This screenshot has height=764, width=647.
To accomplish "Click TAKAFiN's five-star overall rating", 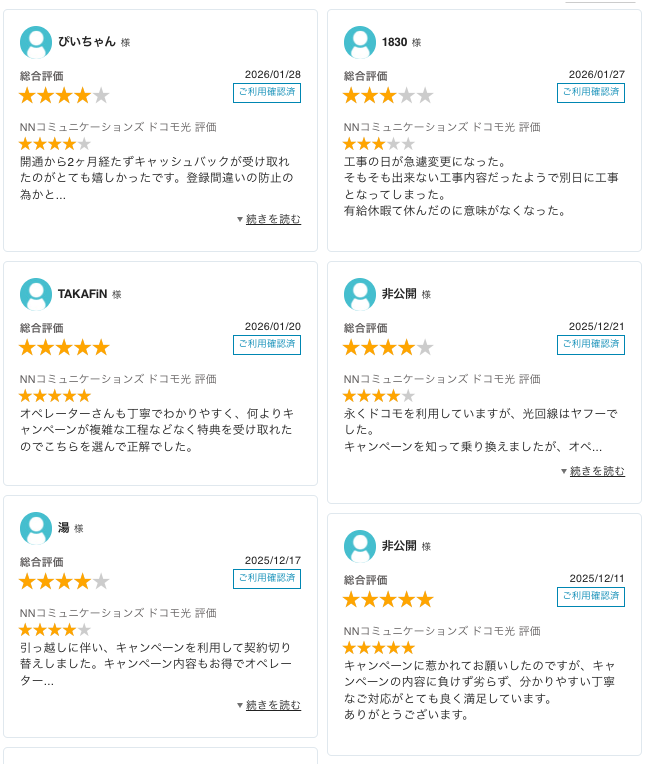I will pyautogui.click(x=64, y=348).
